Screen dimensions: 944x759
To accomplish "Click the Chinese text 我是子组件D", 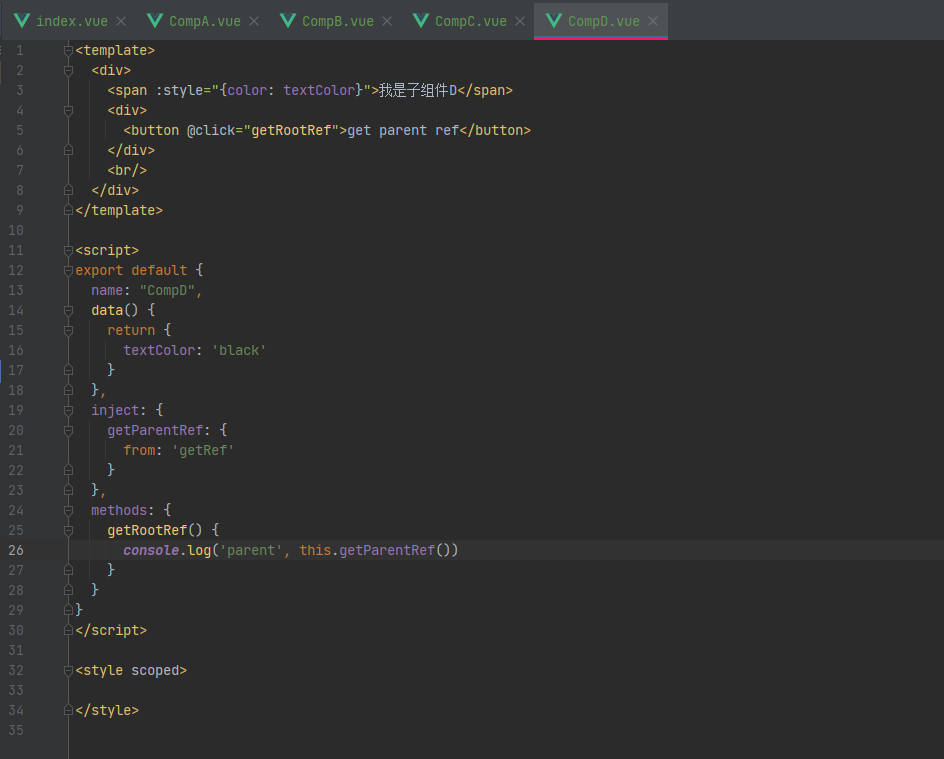I will click(418, 90).
